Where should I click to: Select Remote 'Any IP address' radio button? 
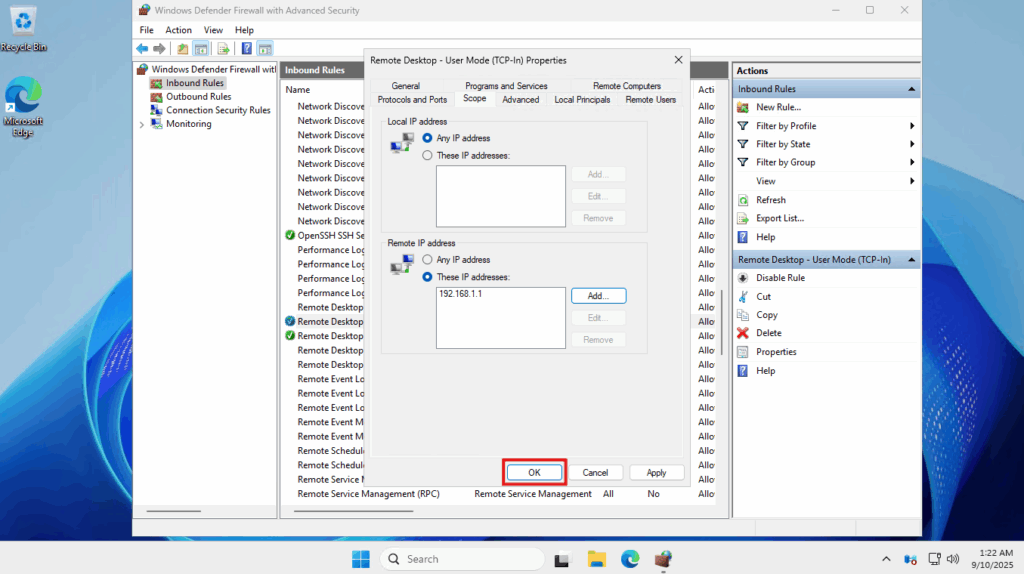[428, 260]
